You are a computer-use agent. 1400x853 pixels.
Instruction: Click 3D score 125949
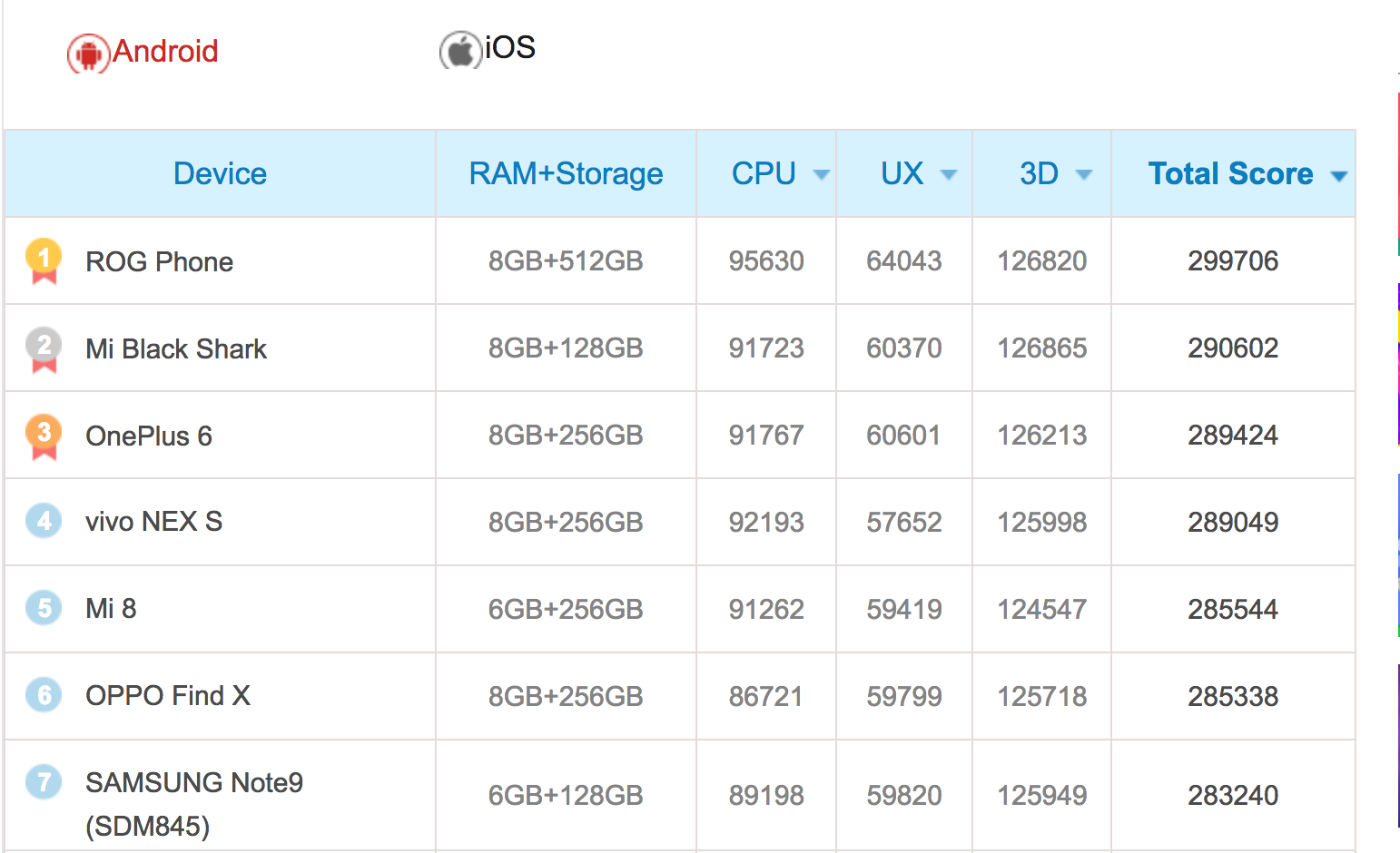click(1042, 796)
